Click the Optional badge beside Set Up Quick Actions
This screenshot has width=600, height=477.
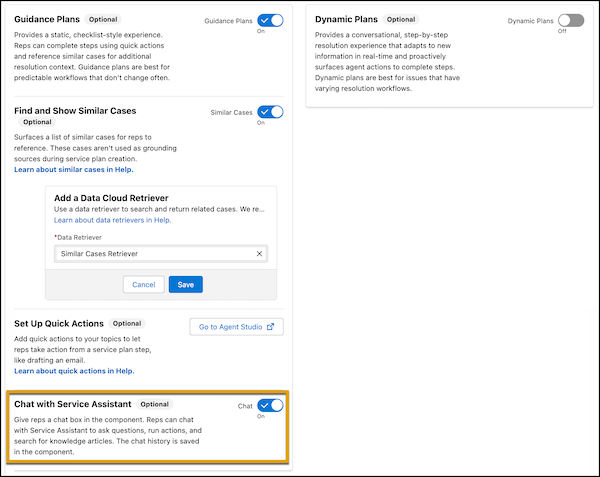(x=127, y=324)
